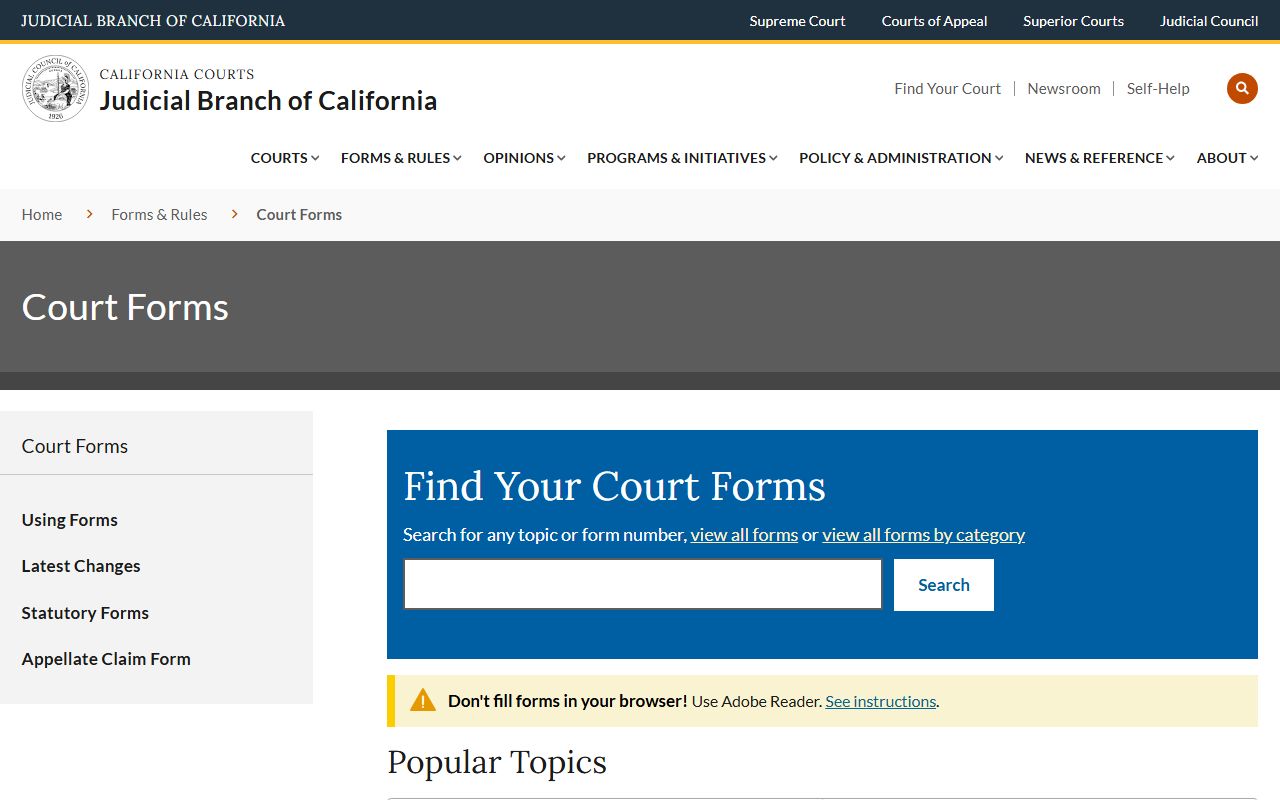This screenshot has width=1280, height=800.
Task: Open the About dropdown menu
Action: 1228,158
